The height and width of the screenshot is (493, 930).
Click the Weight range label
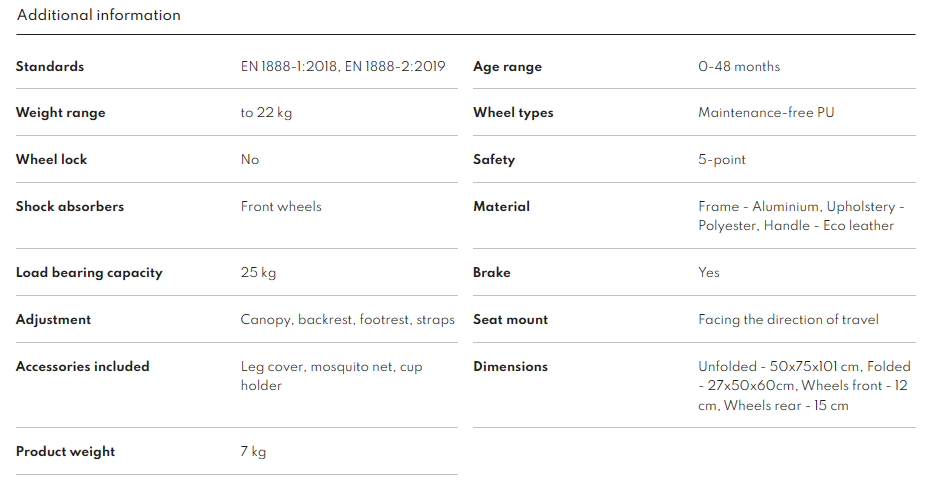click(x=60, y=113)
